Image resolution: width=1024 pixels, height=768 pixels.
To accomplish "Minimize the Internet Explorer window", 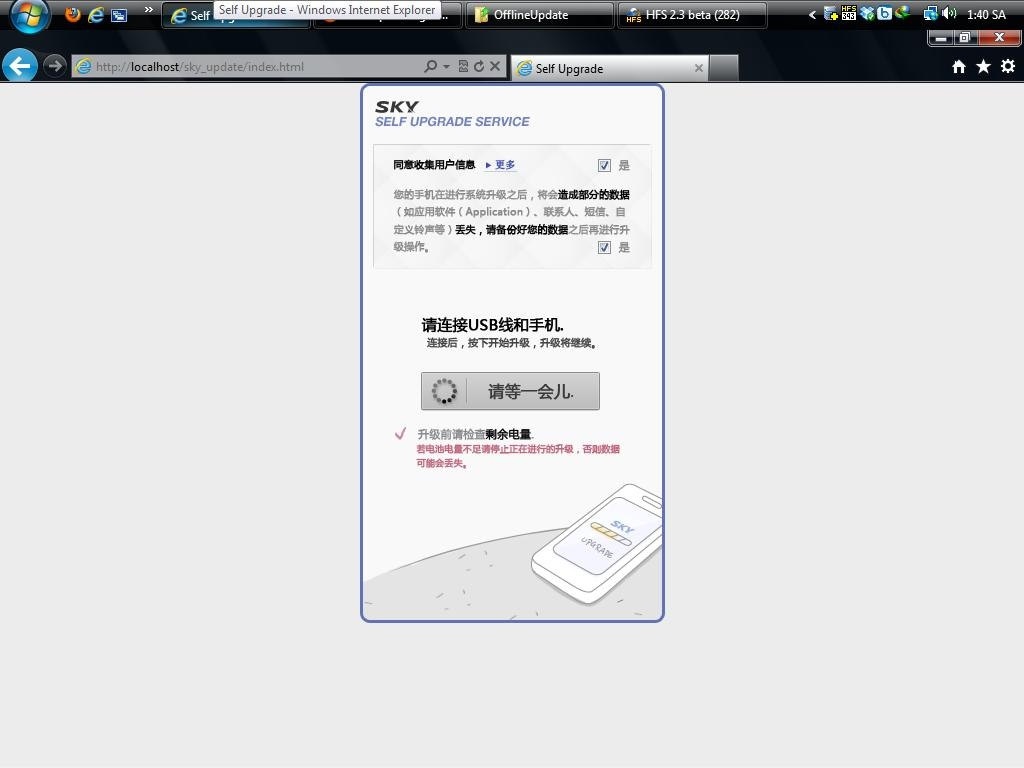I will coord(940,38).
